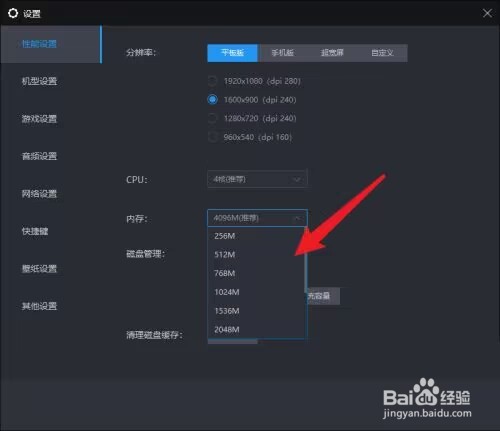
Task: Select the 1600x900 (dpi 240) radio button
Action: pos(212,100)
